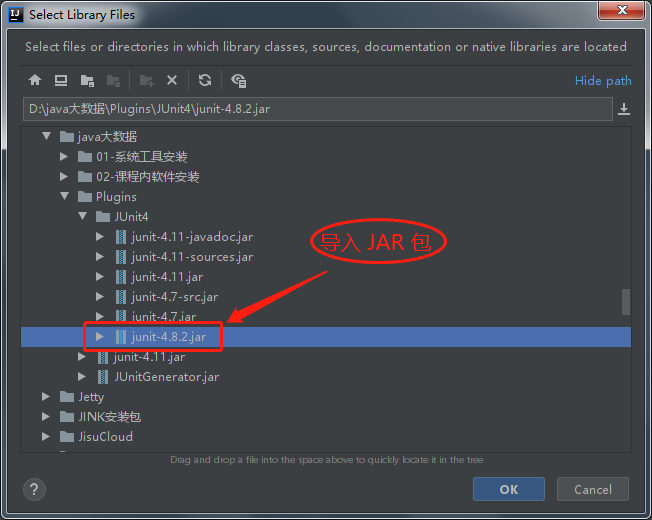Open the help question mark button

[34, 490]
